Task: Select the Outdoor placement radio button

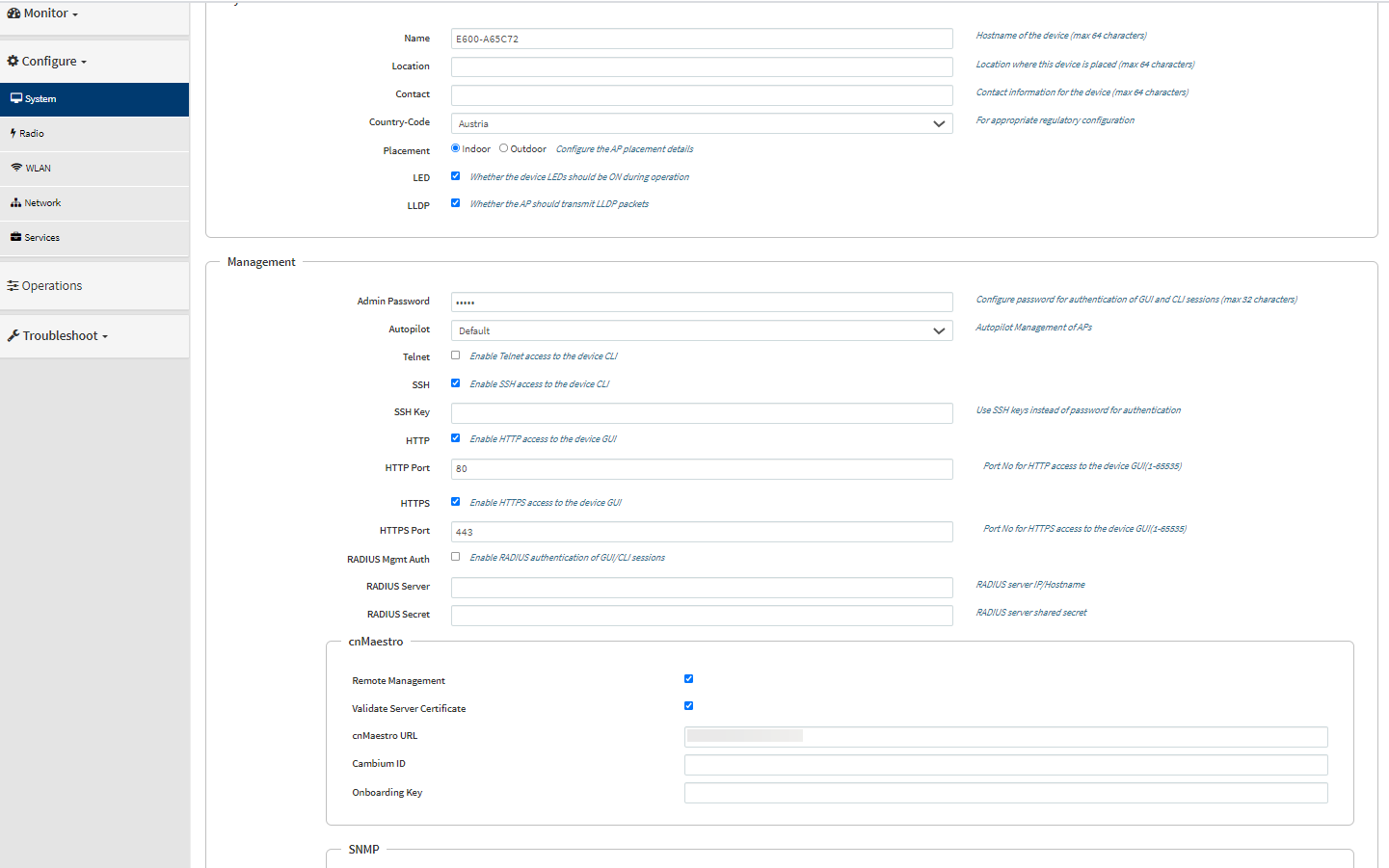Action: (x=503, y=148)
